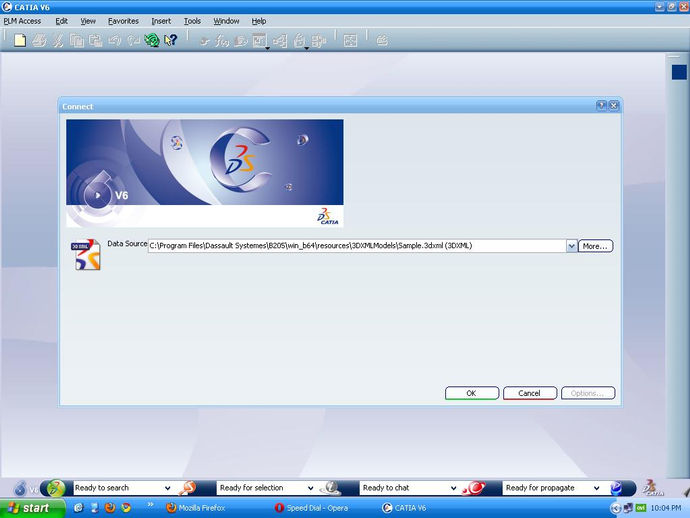
Task: Click the selection info icon in bottom bar
Action: pos(330,488)
